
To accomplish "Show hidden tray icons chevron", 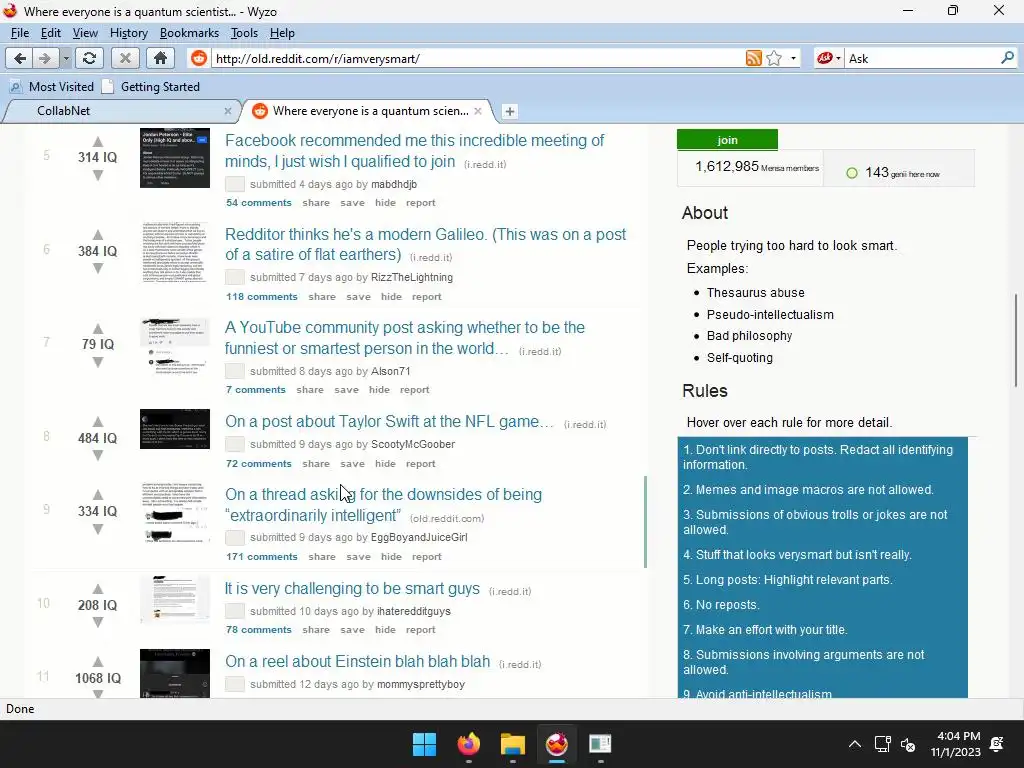I will [x=854, y=744].
